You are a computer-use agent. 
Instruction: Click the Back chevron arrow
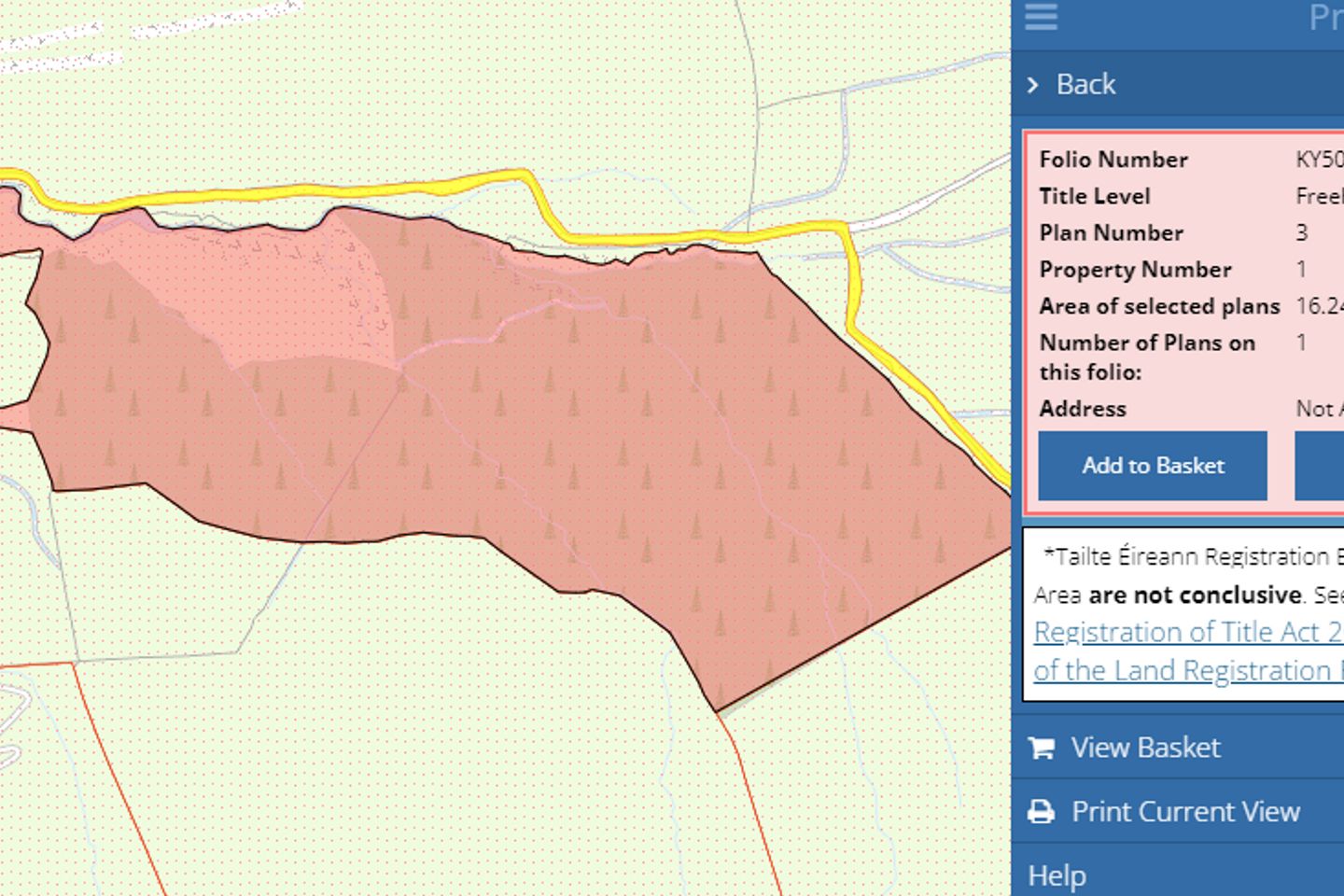(x=1032, y=85)
